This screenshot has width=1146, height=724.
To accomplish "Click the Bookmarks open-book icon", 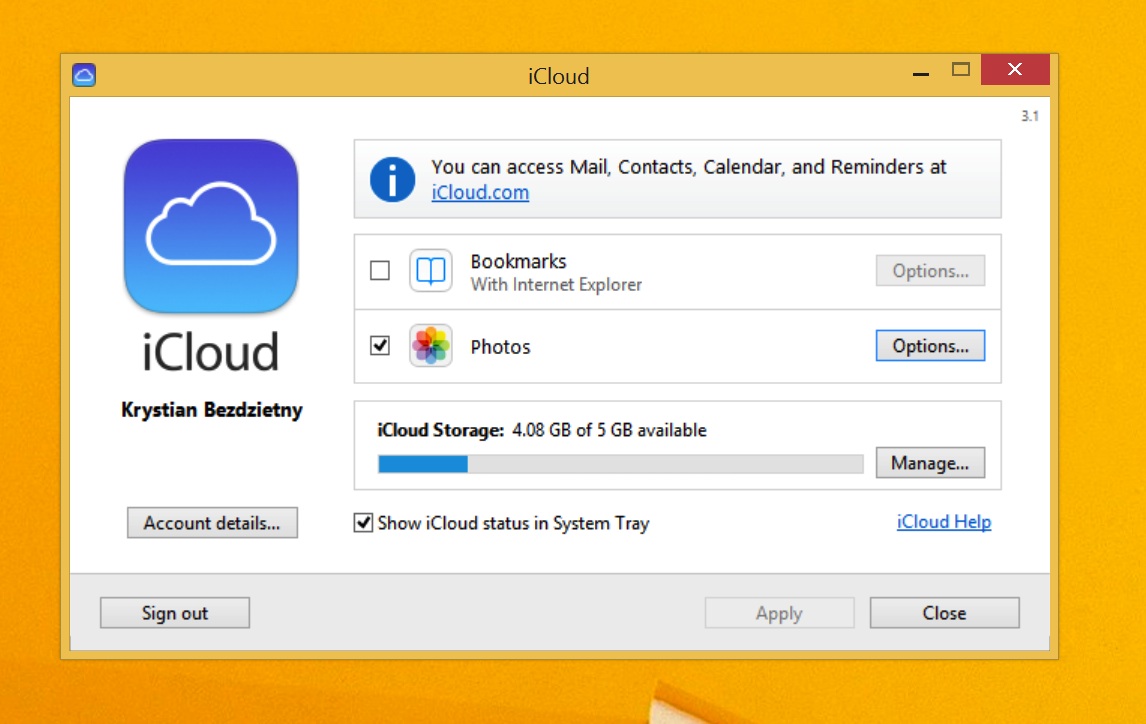I will (431, 271).
